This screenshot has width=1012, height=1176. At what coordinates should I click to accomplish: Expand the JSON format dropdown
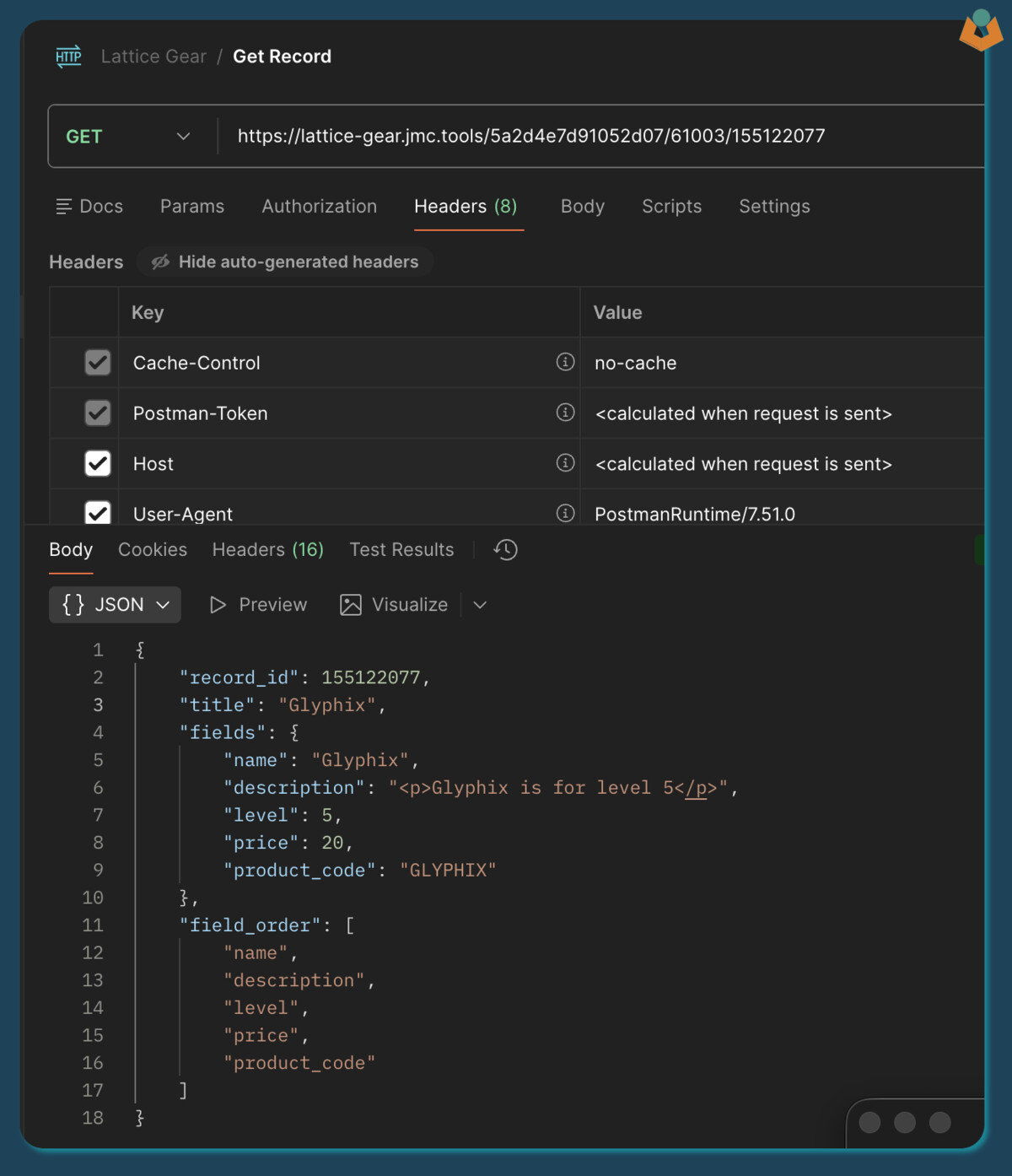point(116,605)
